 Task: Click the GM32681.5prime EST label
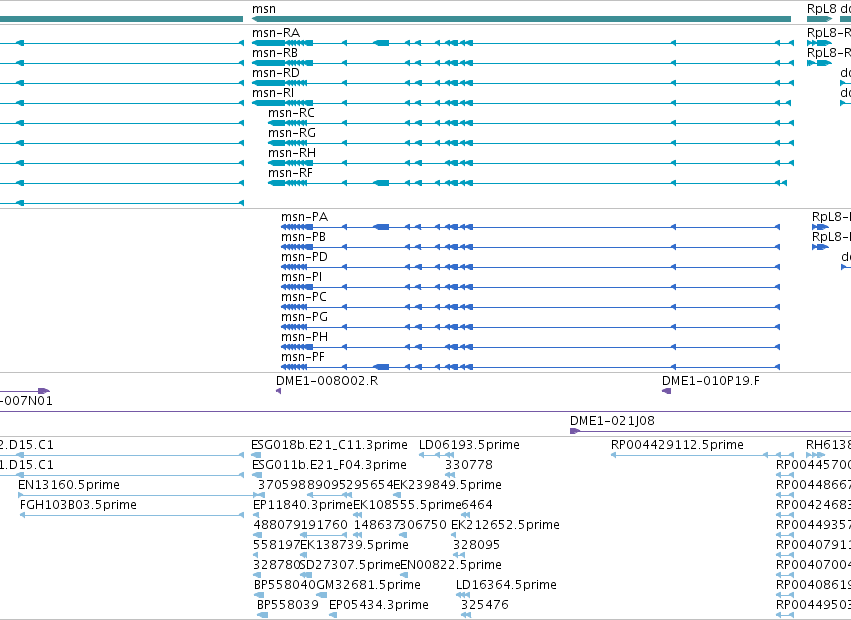click(369, 586)
